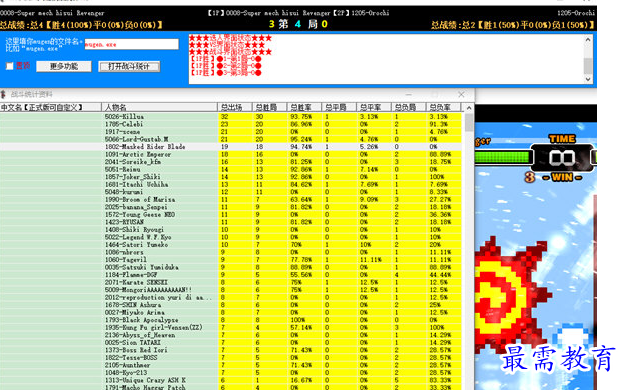Open the 更多功能 button

64,66
